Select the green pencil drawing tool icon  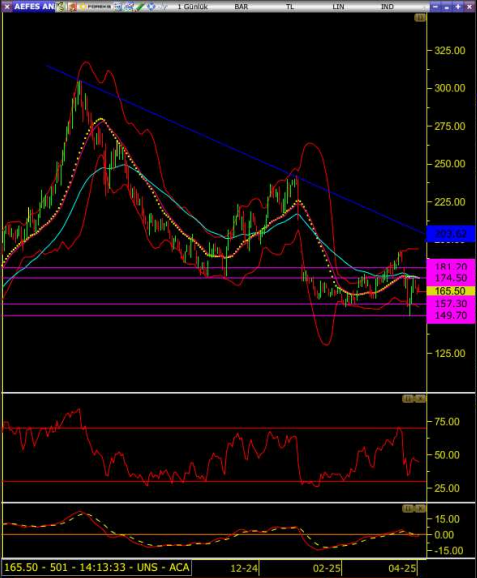(140, 7)
